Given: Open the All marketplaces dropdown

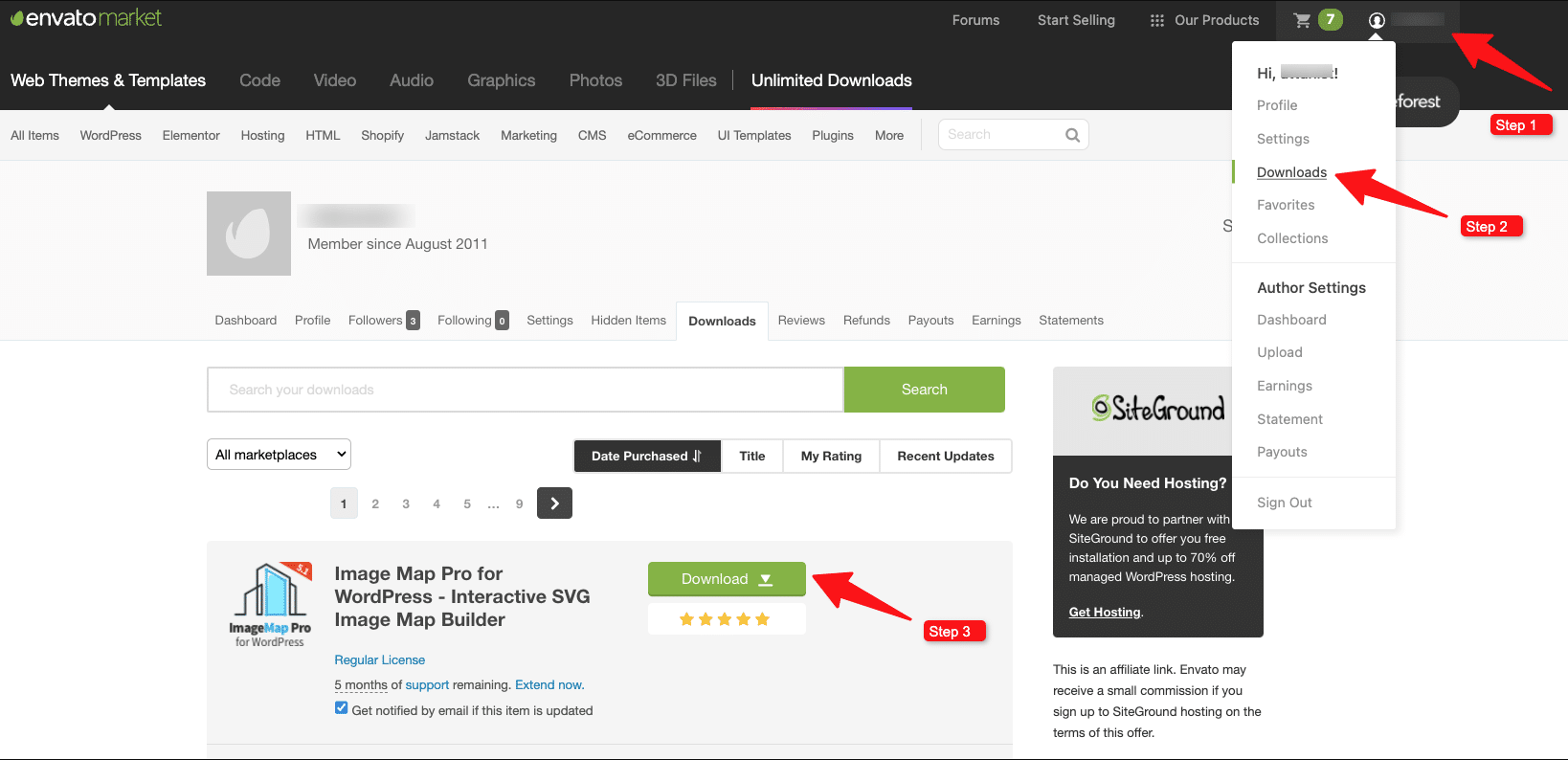Looking at the screenshot, I should click(x=279, y=455).
